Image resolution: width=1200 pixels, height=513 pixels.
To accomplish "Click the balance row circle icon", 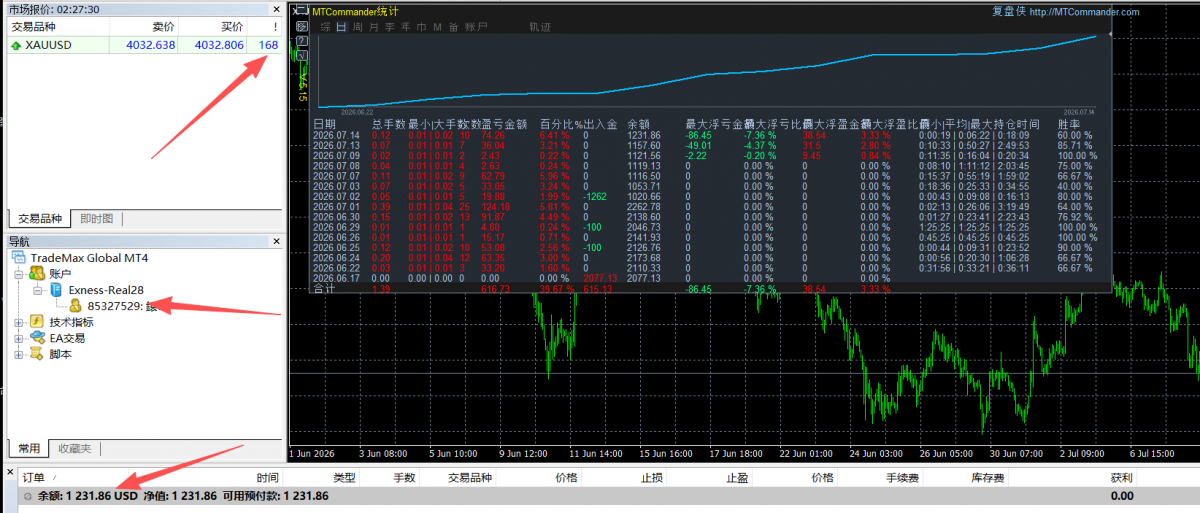I will point(27,495).
